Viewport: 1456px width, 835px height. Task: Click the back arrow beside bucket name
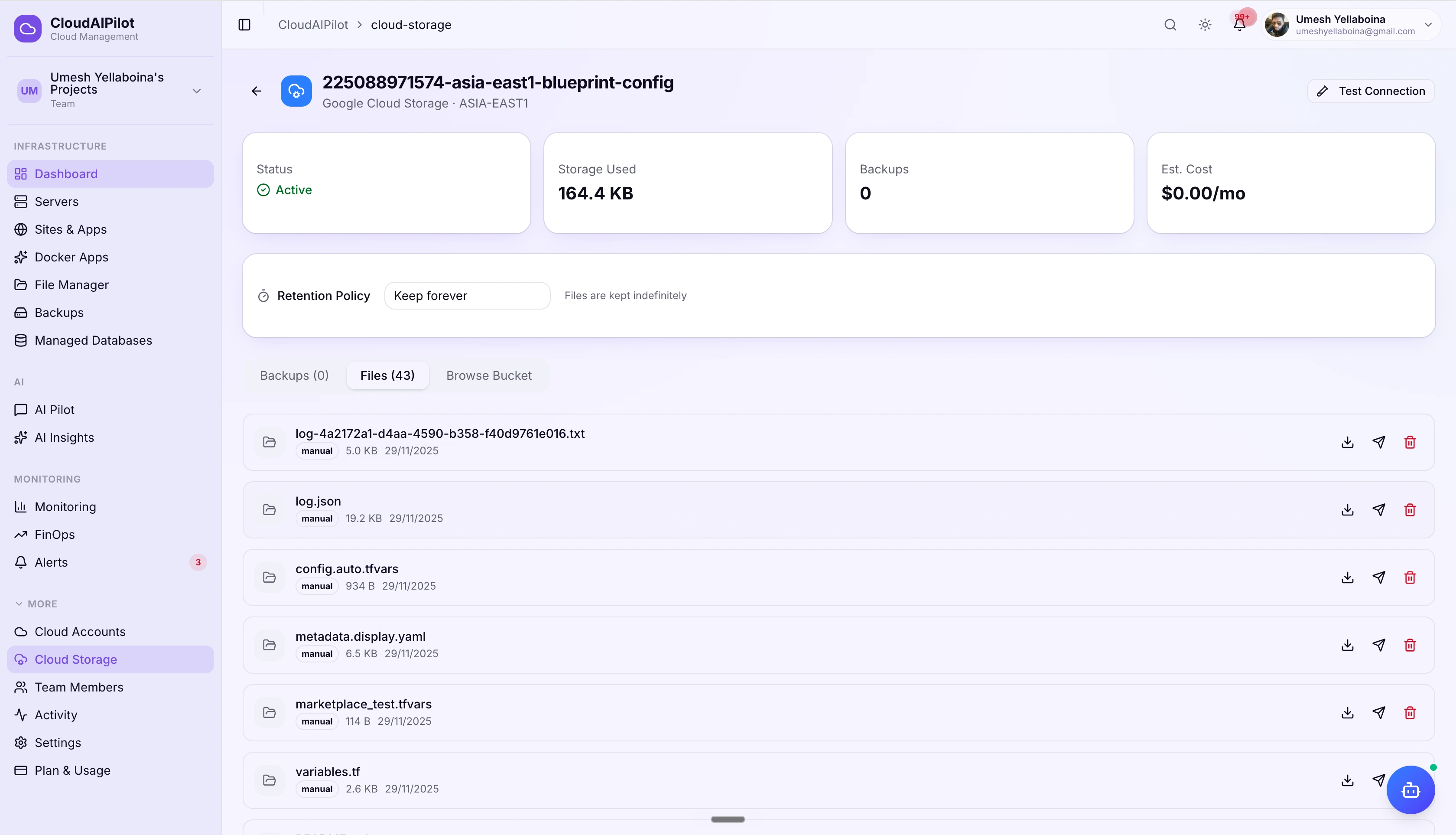pyautogui.click(x=256, y=91)
